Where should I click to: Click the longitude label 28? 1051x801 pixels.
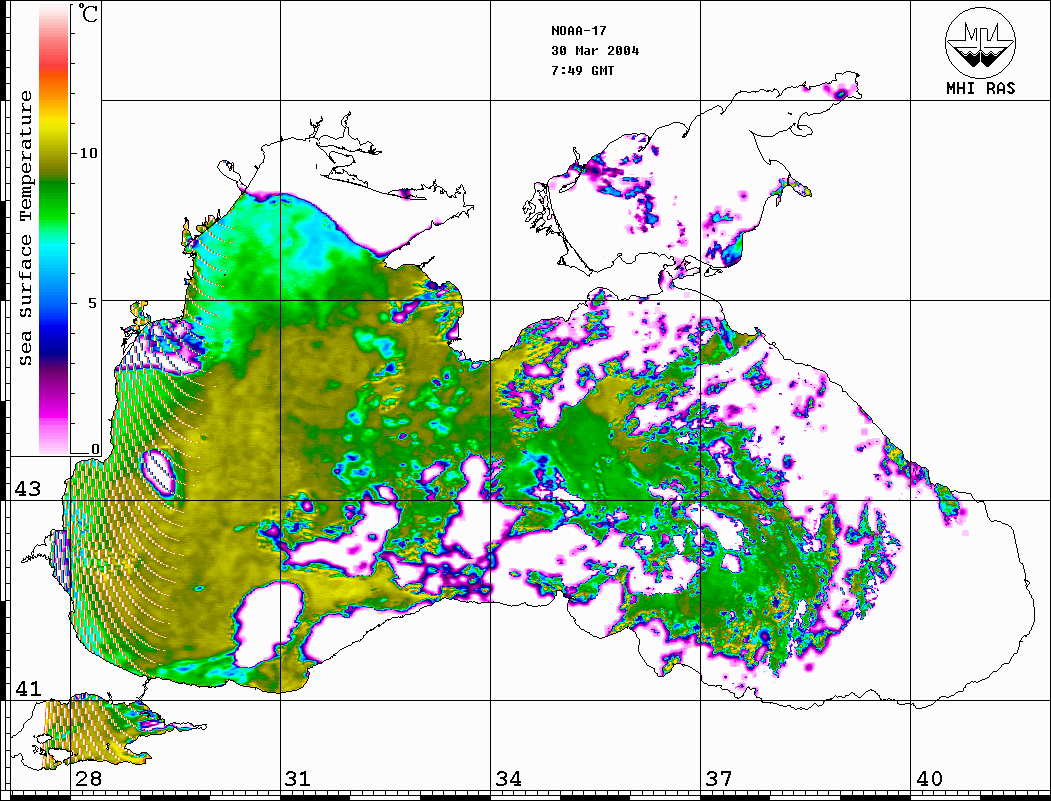tap(88, 779)
